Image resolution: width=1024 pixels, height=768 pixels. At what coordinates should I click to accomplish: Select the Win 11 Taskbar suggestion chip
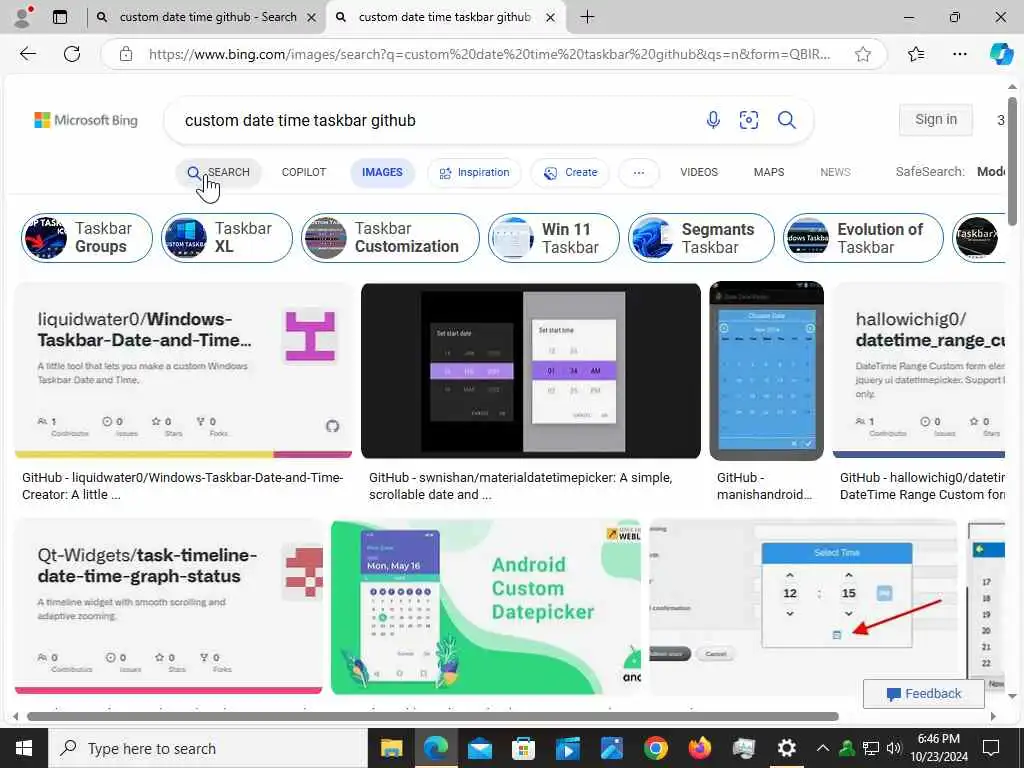point(553,238)
